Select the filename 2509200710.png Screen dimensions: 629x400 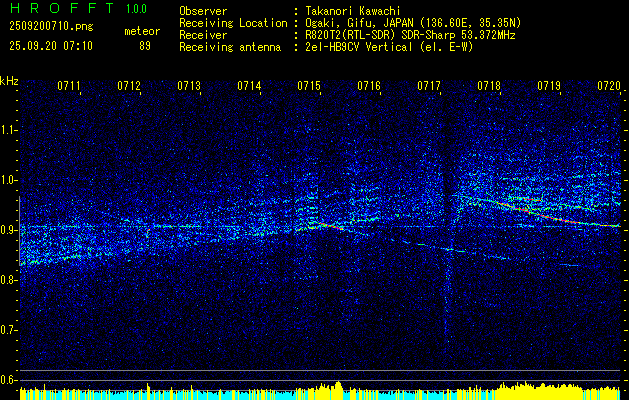coord(51,26)
